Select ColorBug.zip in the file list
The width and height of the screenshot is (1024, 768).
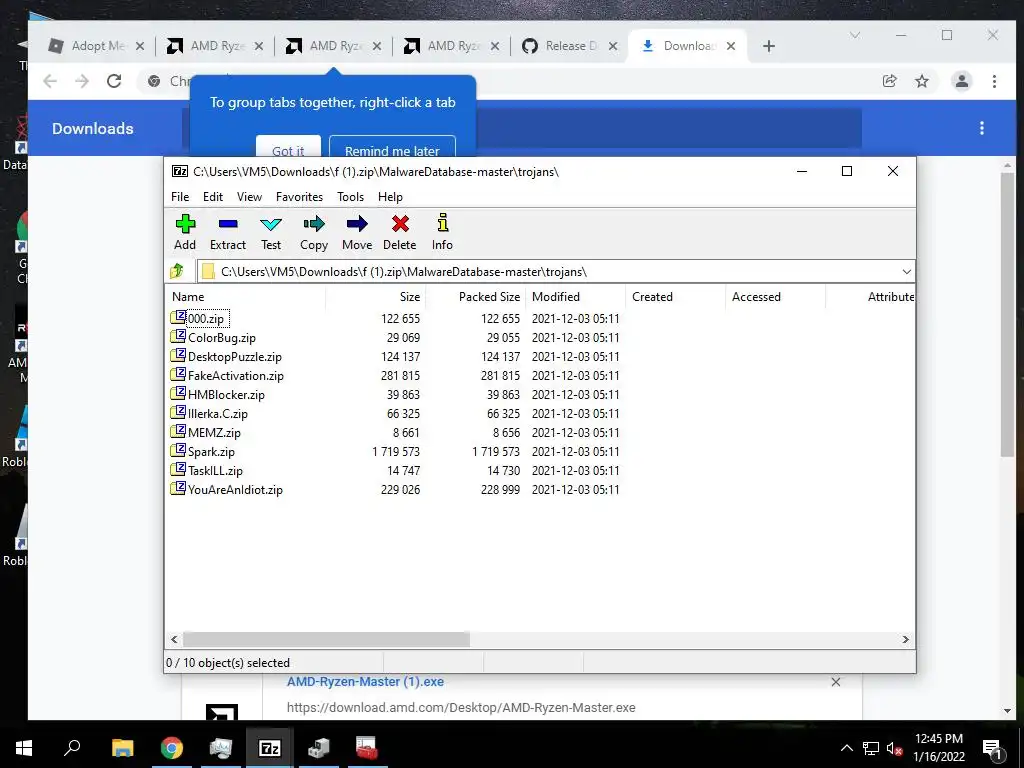[x=221, y=338]
